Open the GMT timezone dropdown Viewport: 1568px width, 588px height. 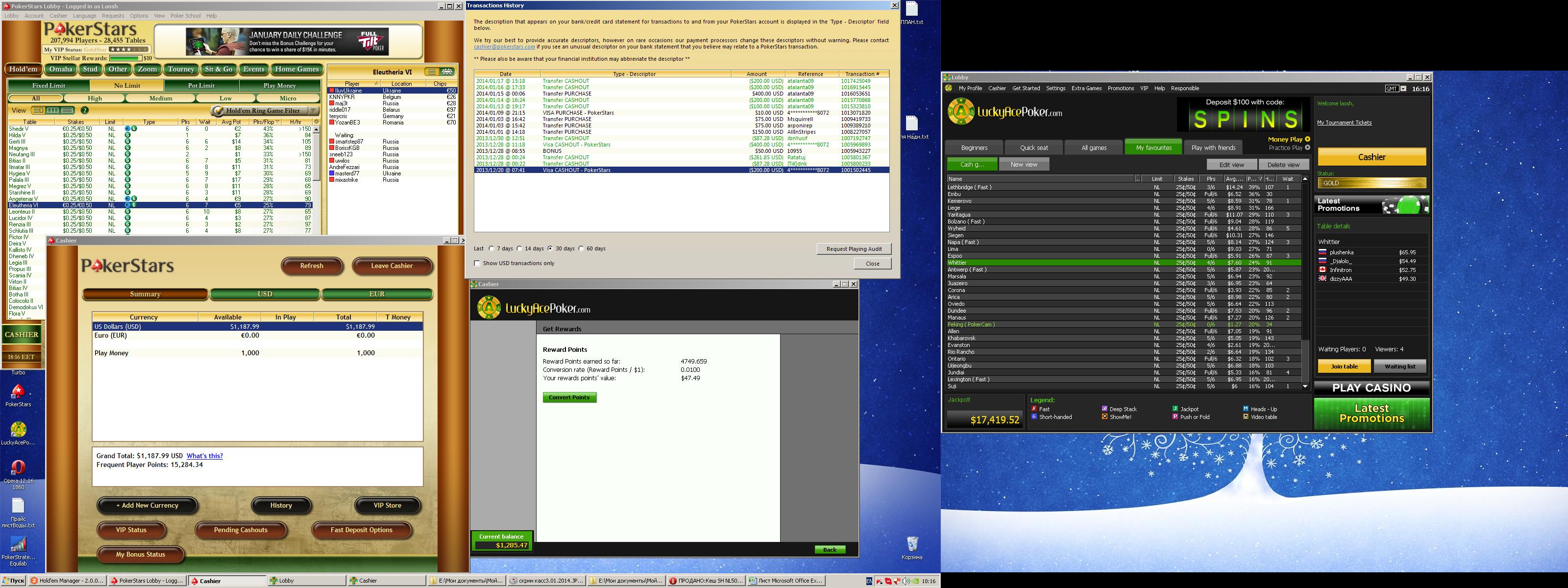click(x=1403, y=89)
